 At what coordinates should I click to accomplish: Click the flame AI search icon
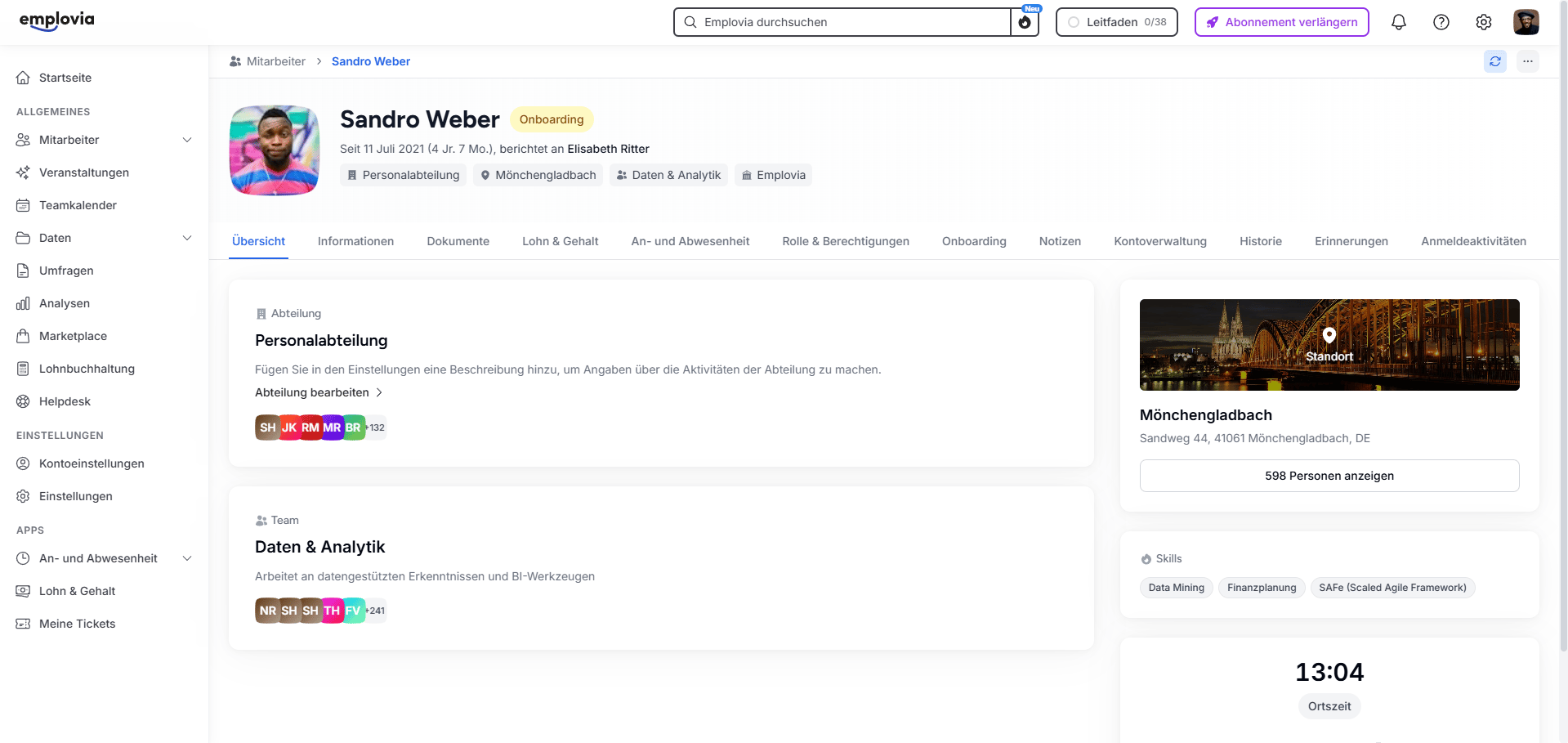point(1025,22)
